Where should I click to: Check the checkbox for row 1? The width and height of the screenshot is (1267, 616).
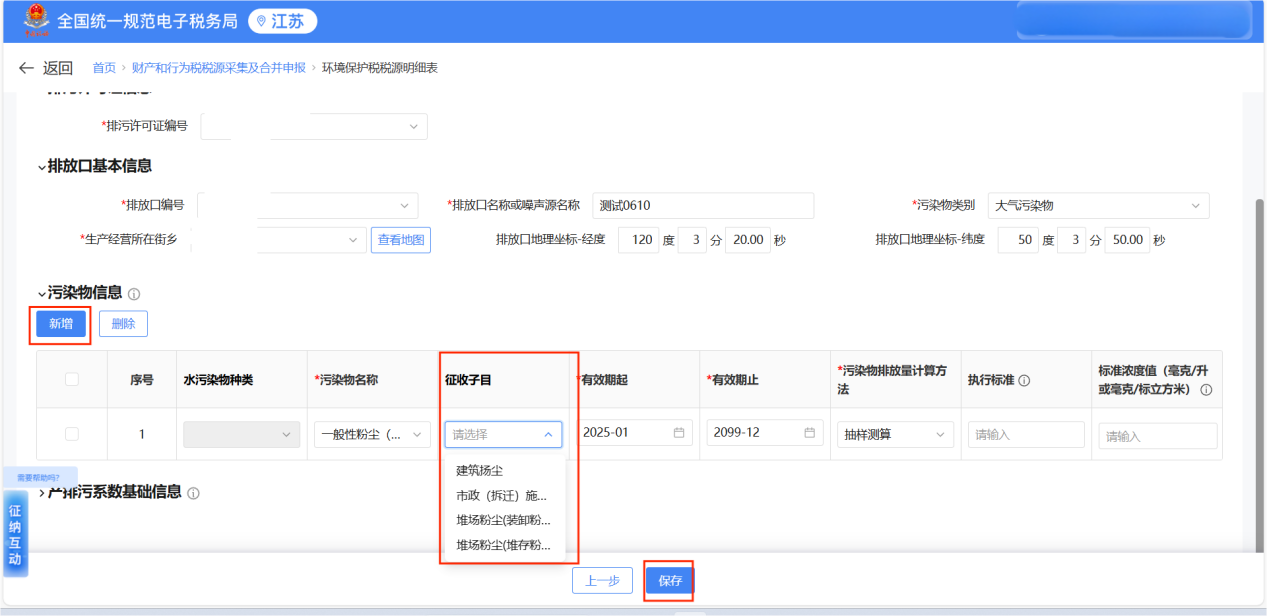pyautogui.click(x=71, y=434)
